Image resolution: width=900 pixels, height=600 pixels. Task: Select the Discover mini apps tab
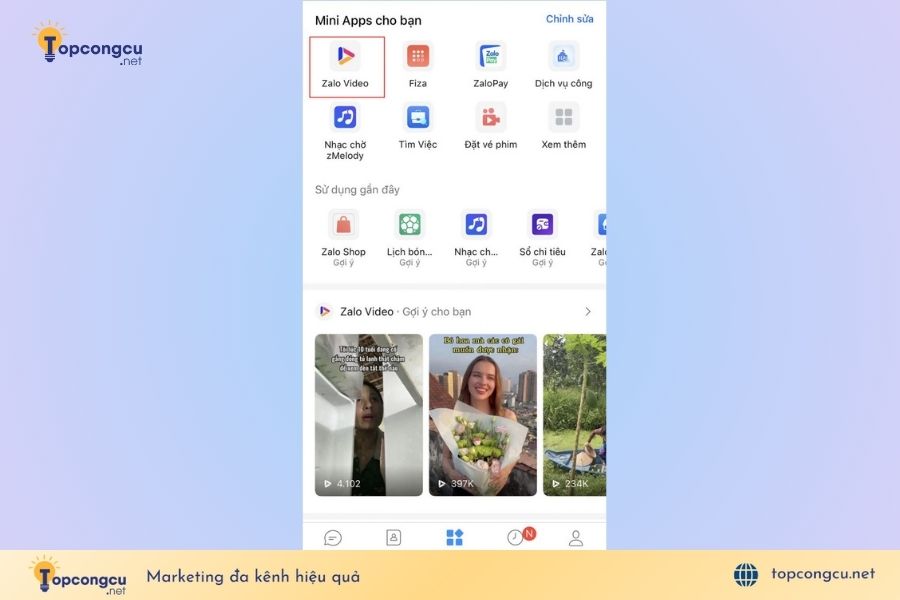455,537
